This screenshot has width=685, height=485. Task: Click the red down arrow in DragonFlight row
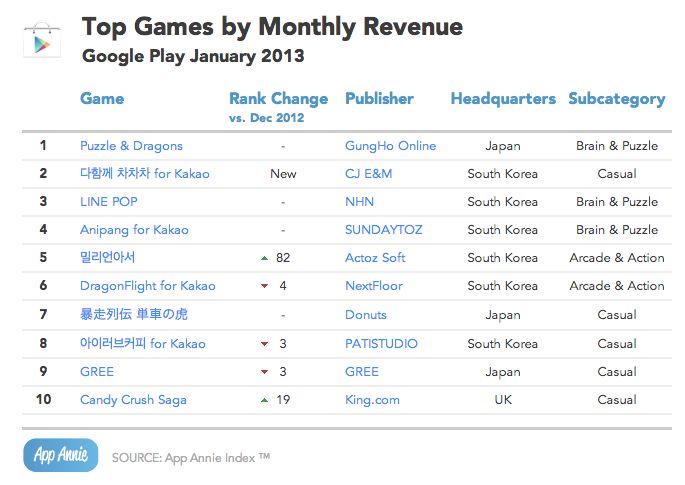(x=264, y=286)
